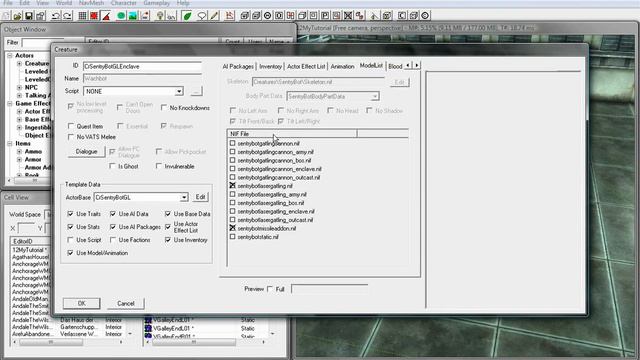Click the creature ID input field

142,67
